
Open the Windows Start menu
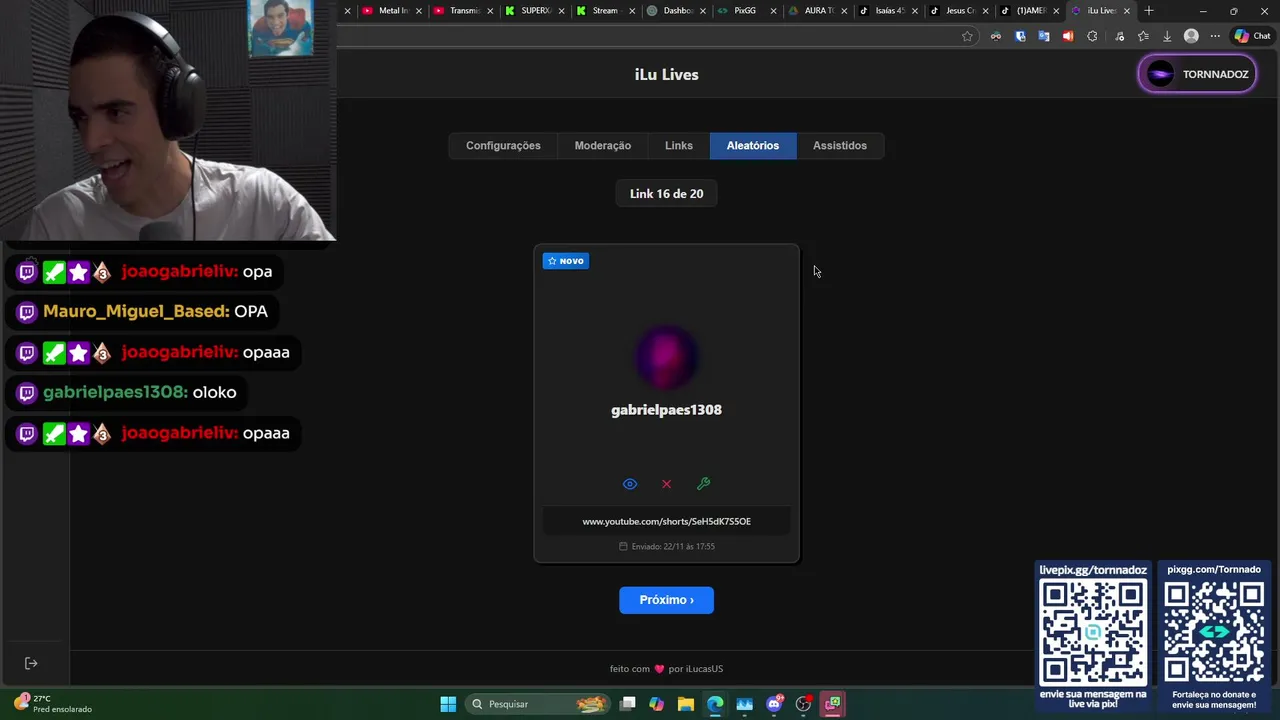448,704
